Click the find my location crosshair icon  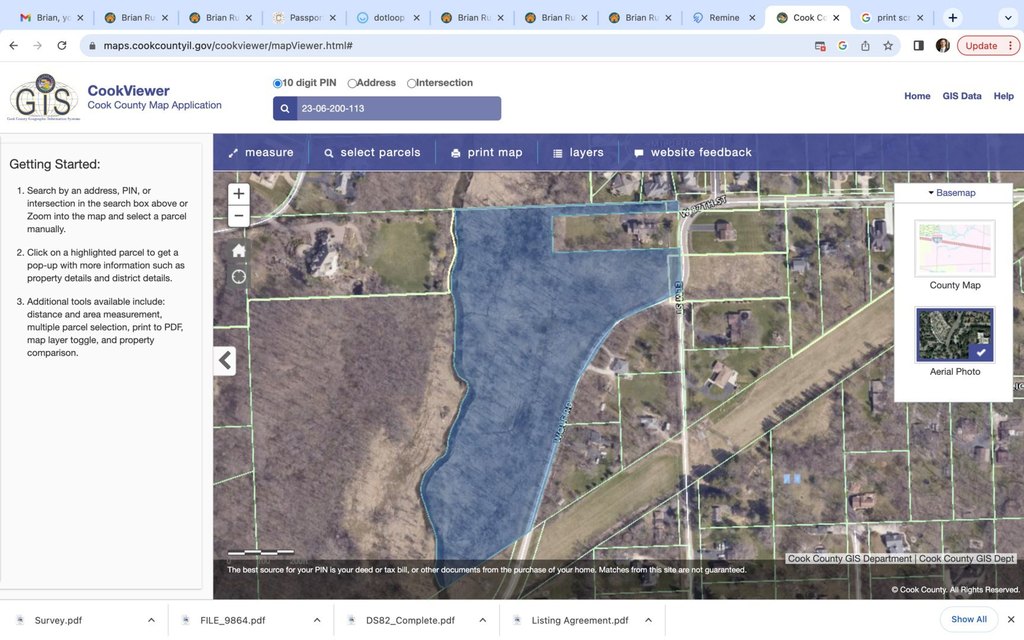[x=238, y=277]
